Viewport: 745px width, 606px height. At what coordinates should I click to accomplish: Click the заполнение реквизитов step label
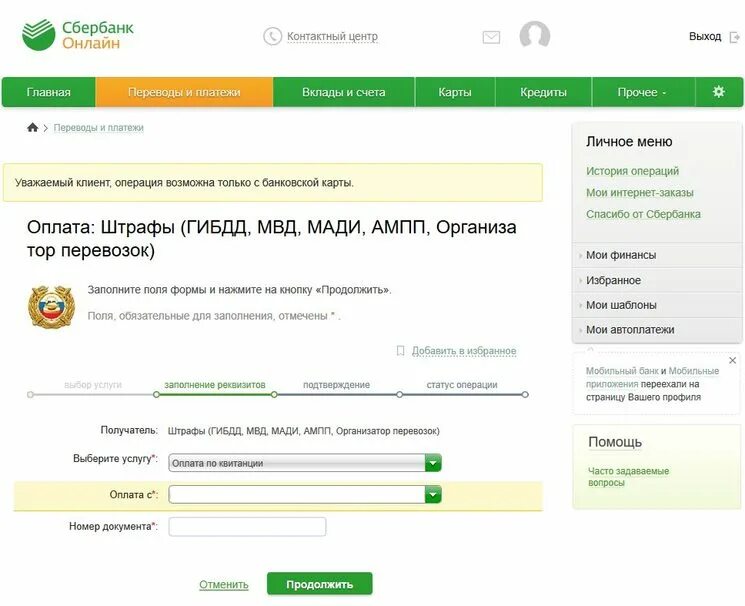tap(215, 385)
